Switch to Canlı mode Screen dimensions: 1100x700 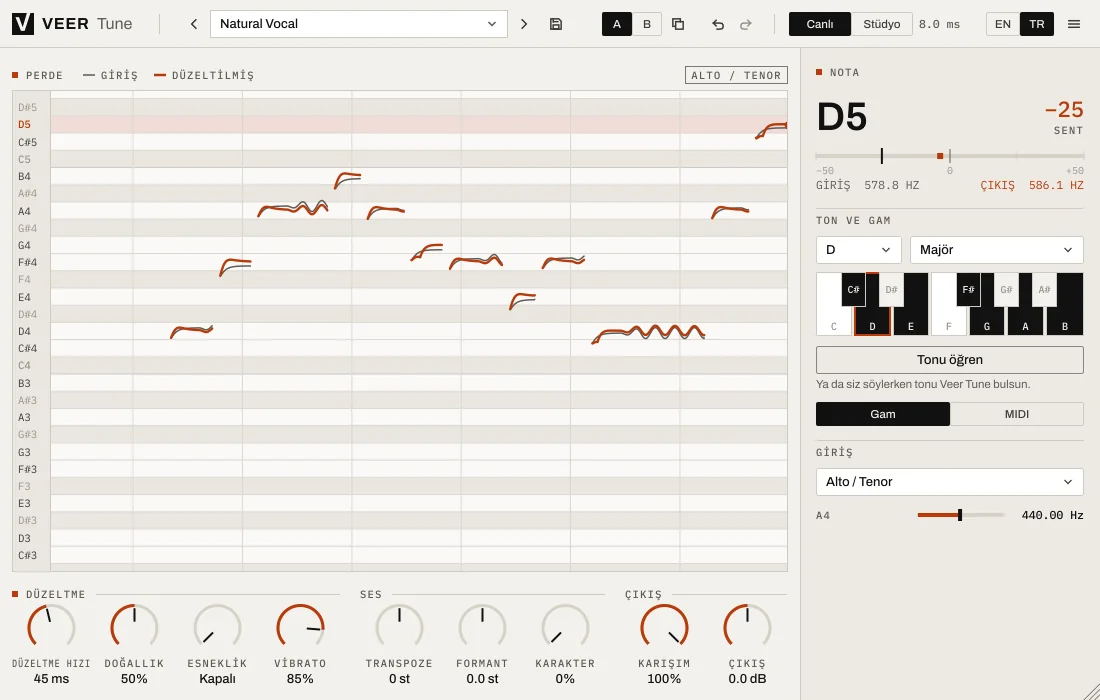coord(820,24)
